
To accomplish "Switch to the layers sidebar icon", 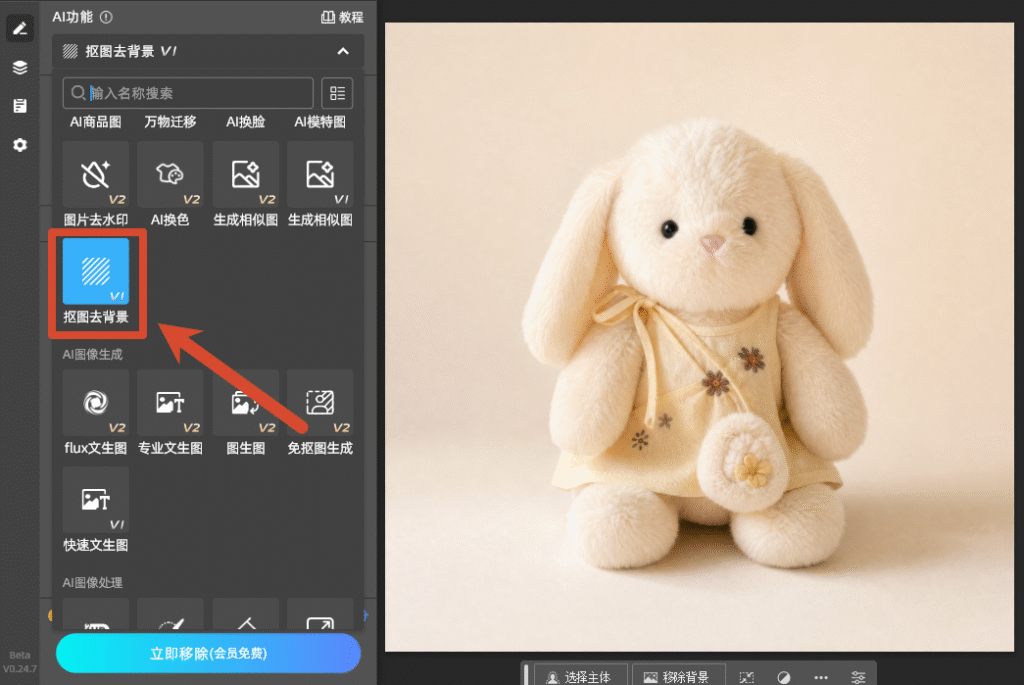I will (20, 67).
